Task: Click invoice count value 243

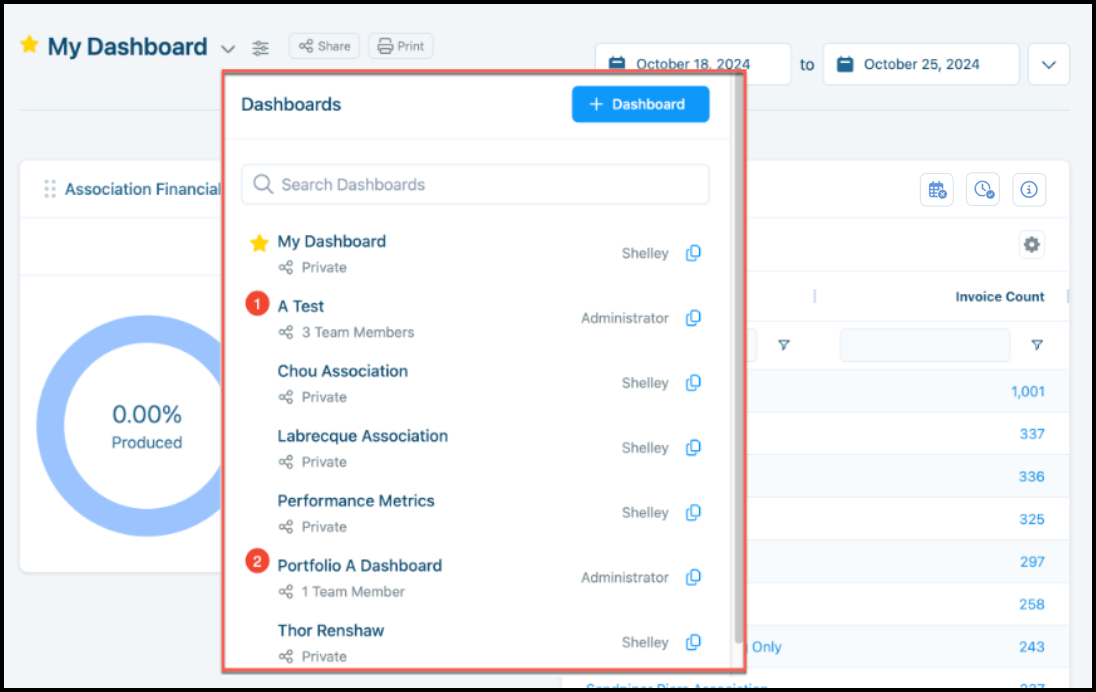Action: click(x=1032, y=647)
